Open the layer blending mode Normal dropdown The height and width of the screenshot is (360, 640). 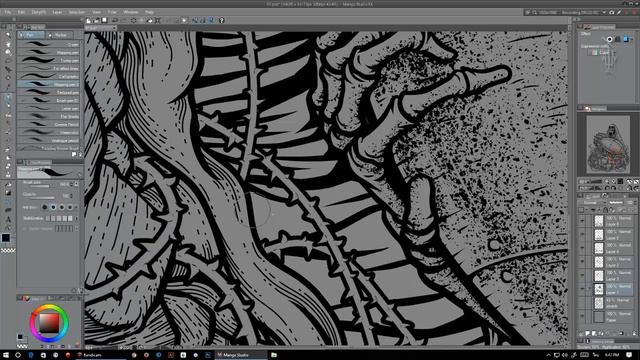point(593,202)
